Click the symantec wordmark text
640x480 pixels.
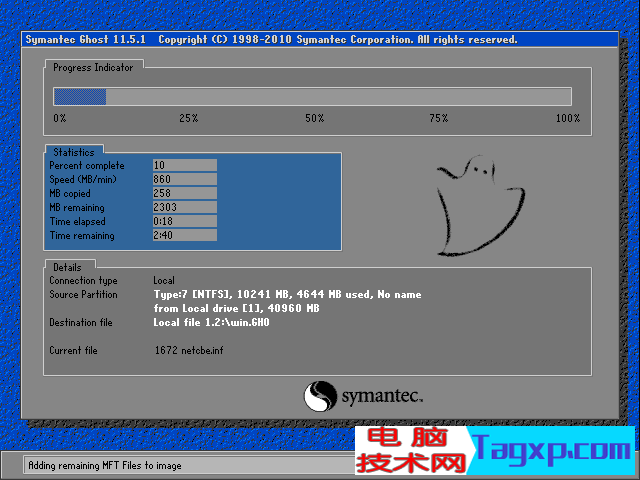pos(382,396)
